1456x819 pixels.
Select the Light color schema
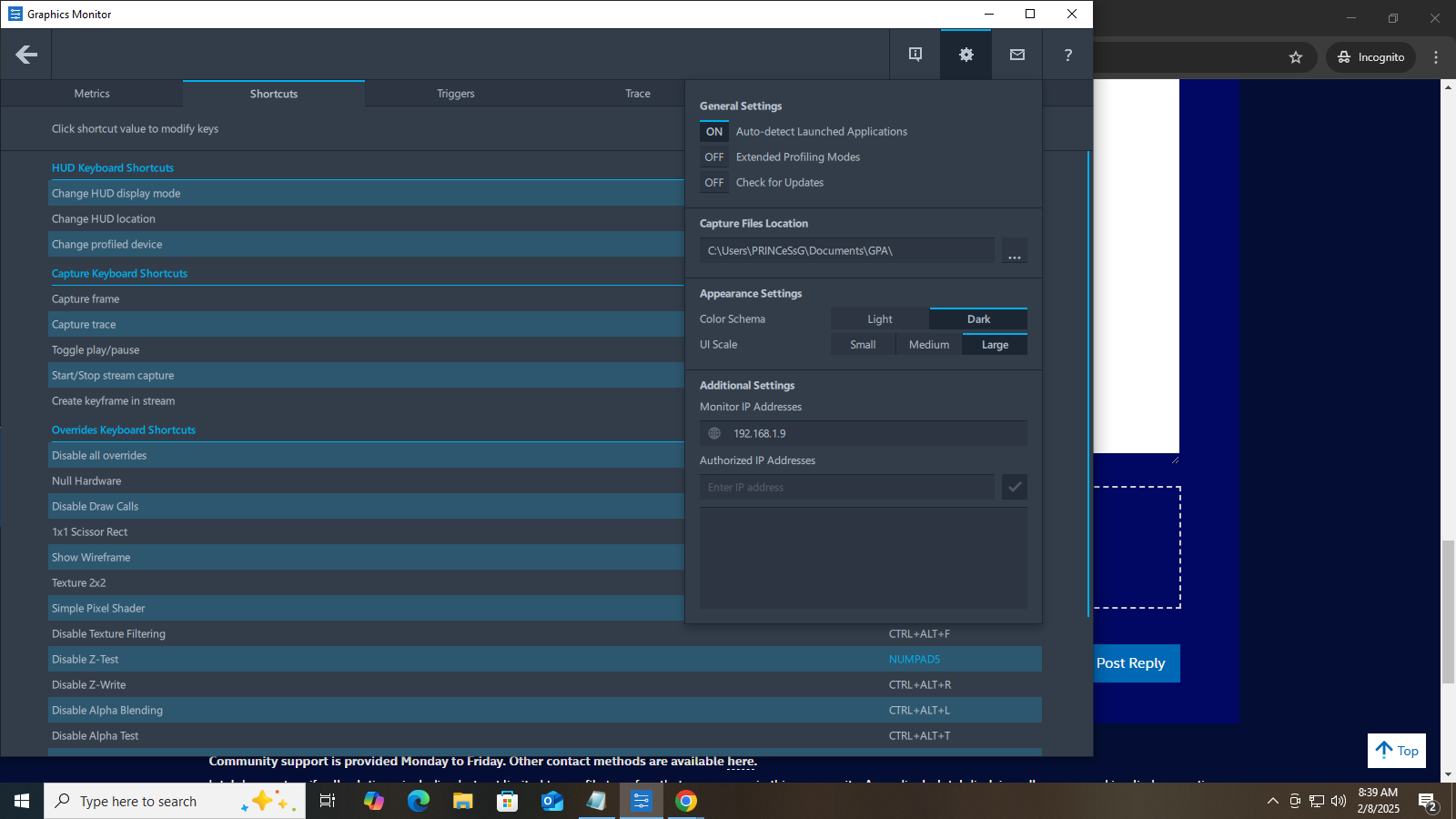click(879, 319)
